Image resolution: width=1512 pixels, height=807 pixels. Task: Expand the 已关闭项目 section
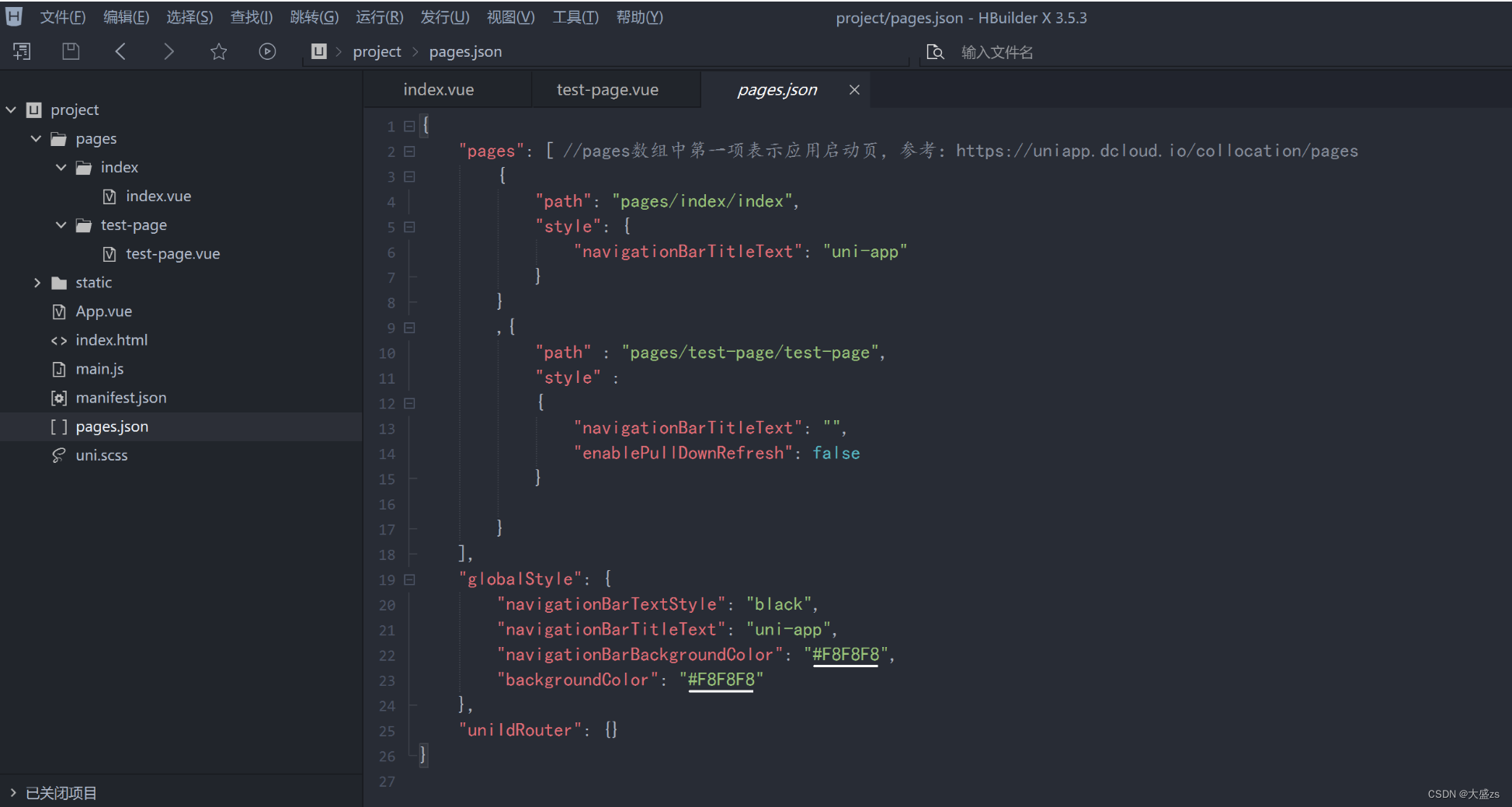(x=13, y=792)
